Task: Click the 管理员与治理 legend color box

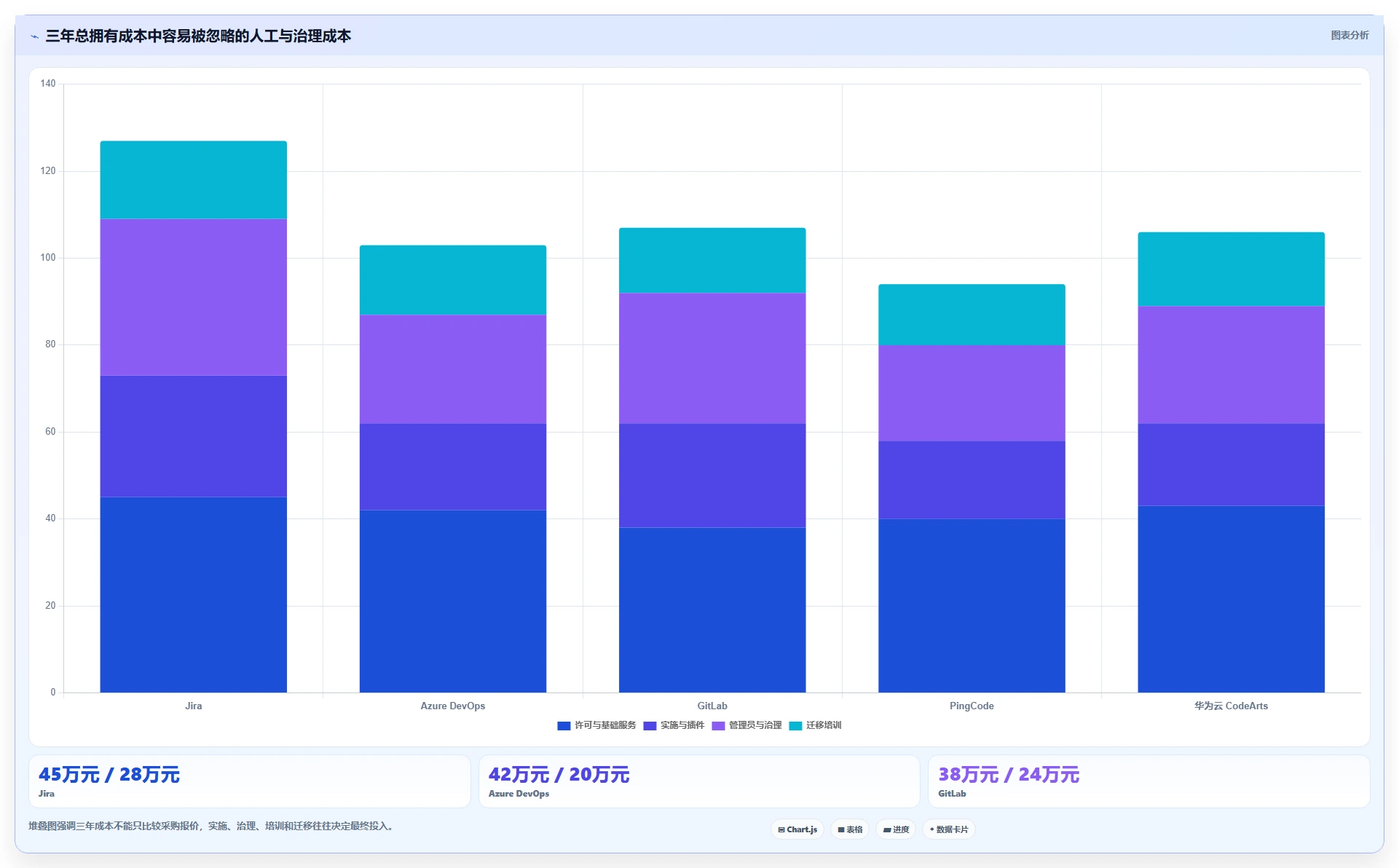Action: [718, 726]
